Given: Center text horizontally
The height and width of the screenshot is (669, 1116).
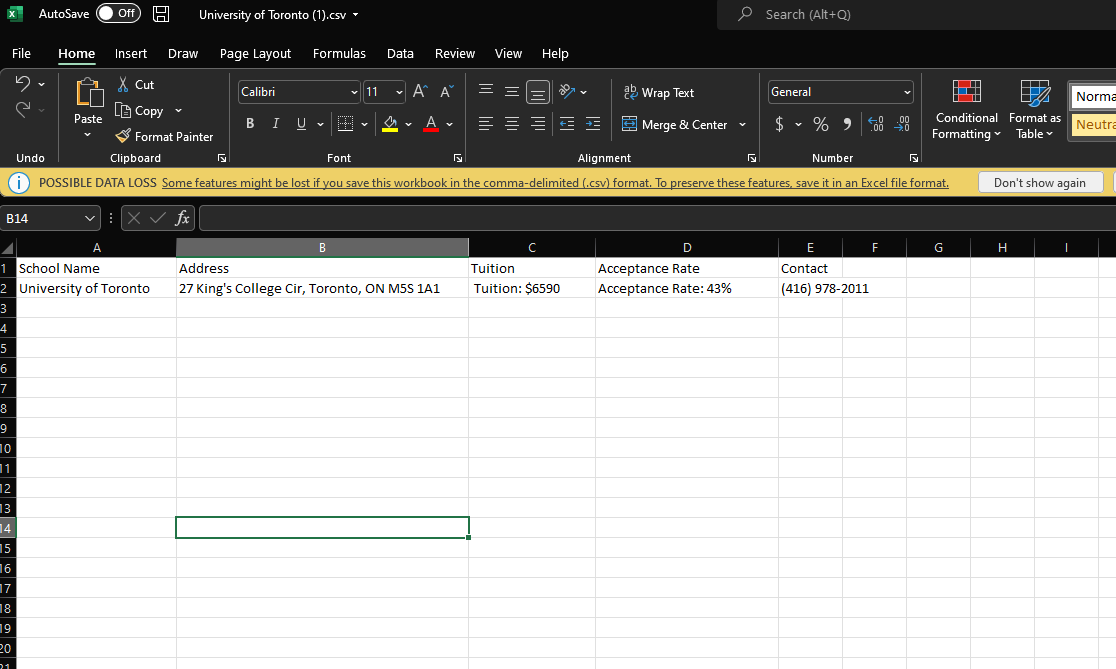Looking at the screenshot, I should point(512,124).
